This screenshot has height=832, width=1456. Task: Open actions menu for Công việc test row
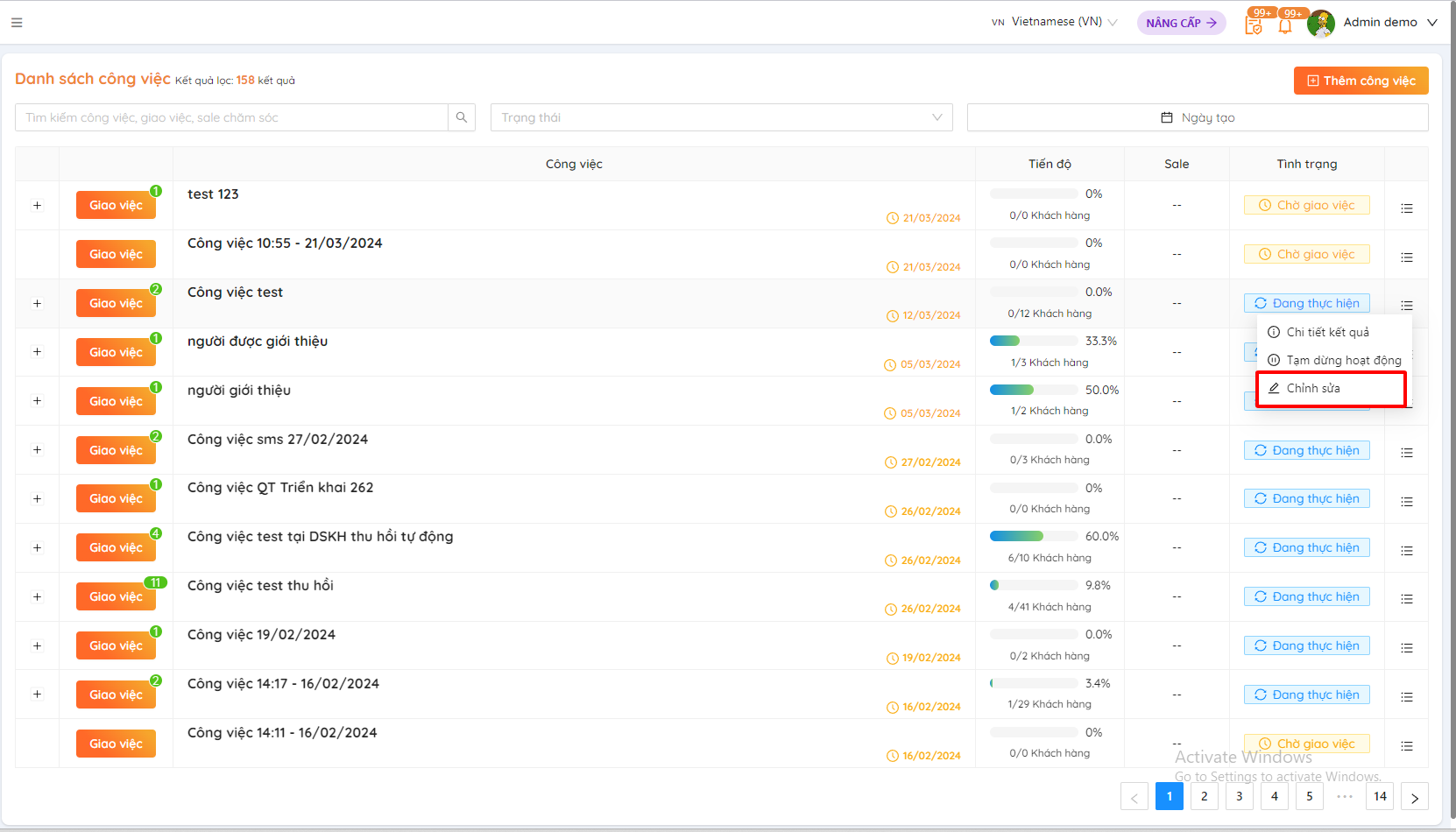(1407, 306)
